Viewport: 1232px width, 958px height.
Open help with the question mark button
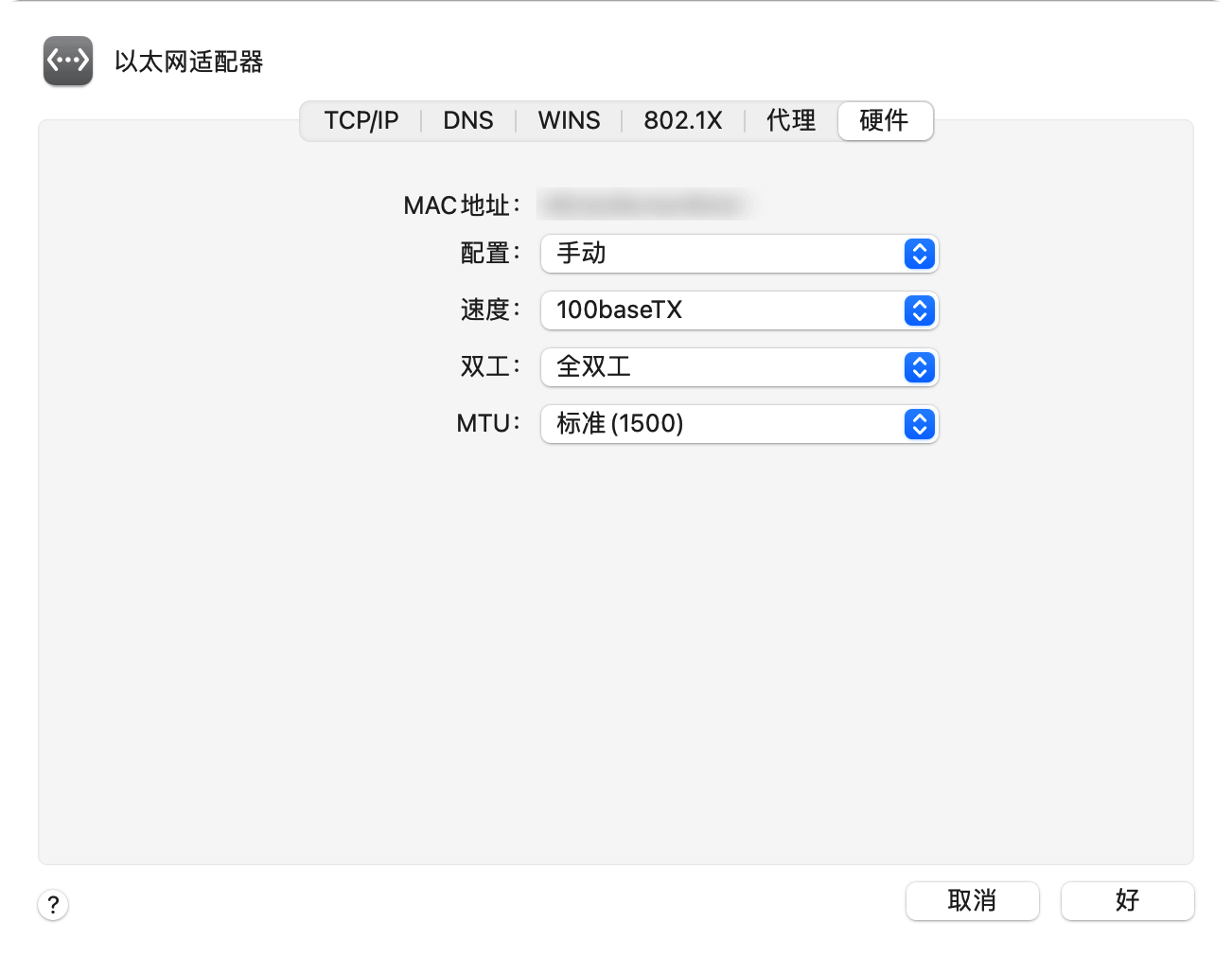(x=53, y=904)
